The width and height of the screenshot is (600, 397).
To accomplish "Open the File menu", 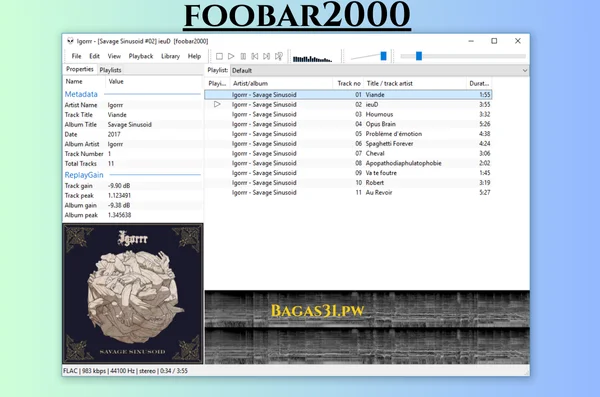I will tap(77, 56).
